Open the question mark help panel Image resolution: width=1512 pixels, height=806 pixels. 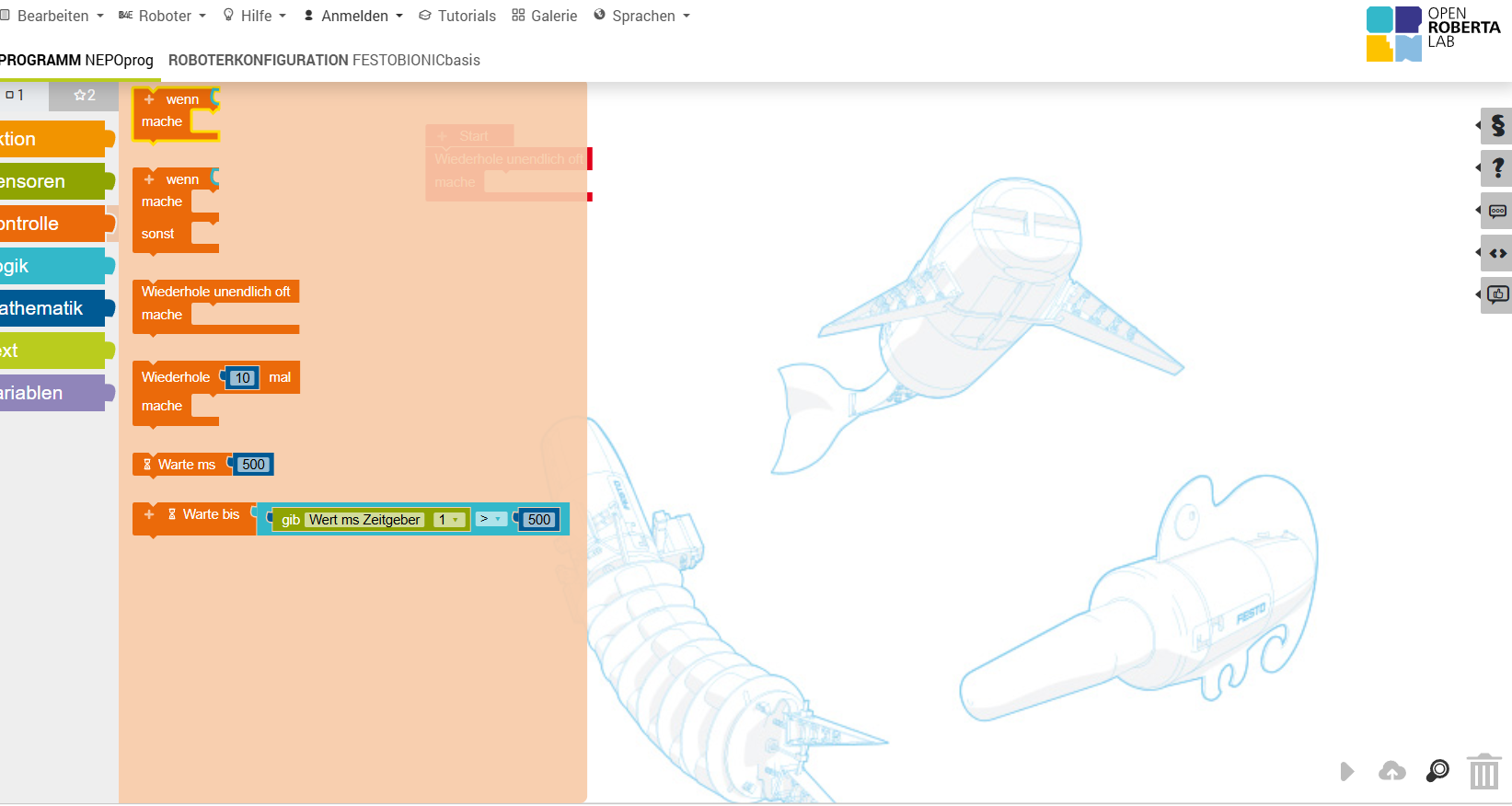tap(1496, 167)
